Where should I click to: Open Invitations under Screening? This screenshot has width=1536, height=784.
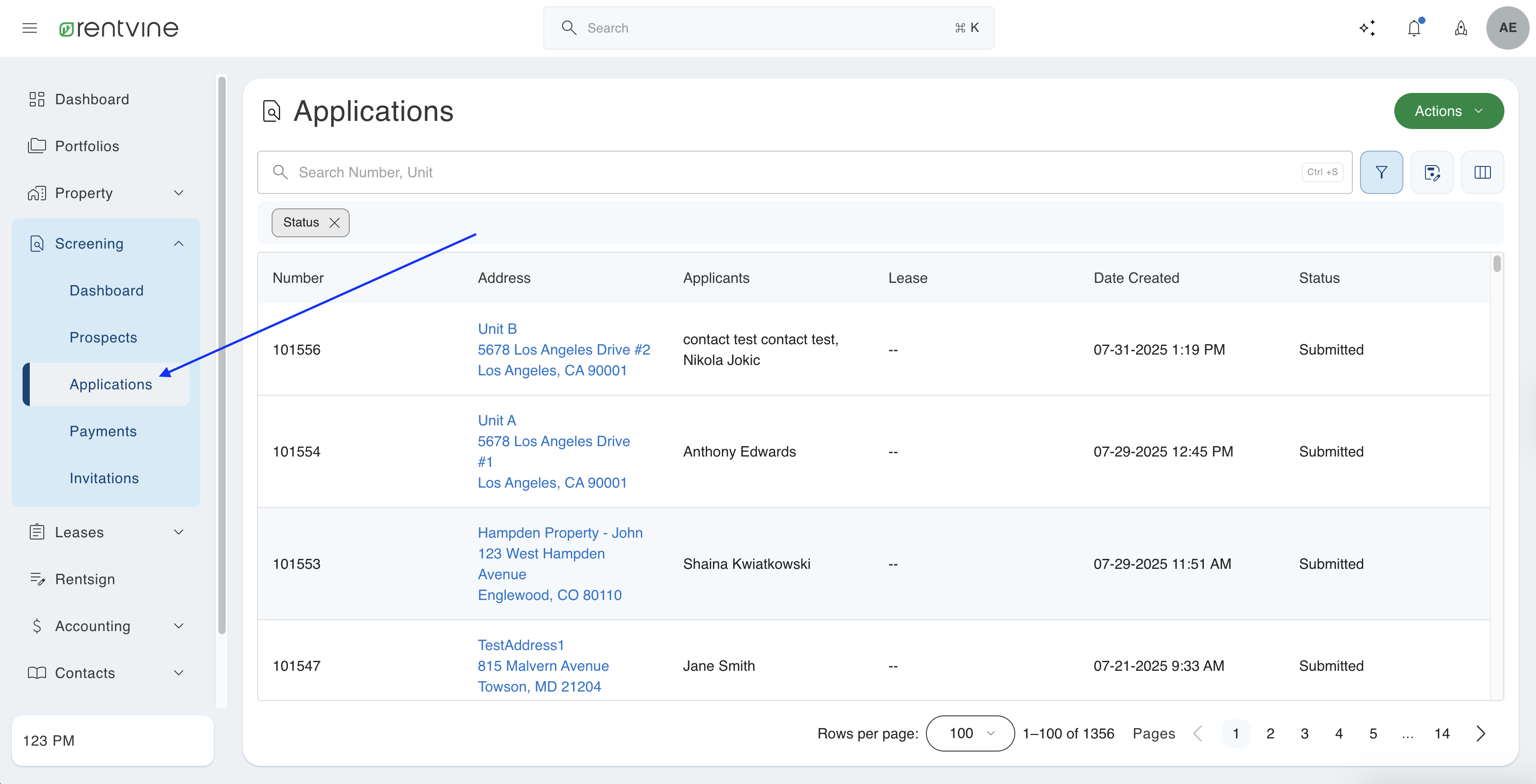pos(104,478)
